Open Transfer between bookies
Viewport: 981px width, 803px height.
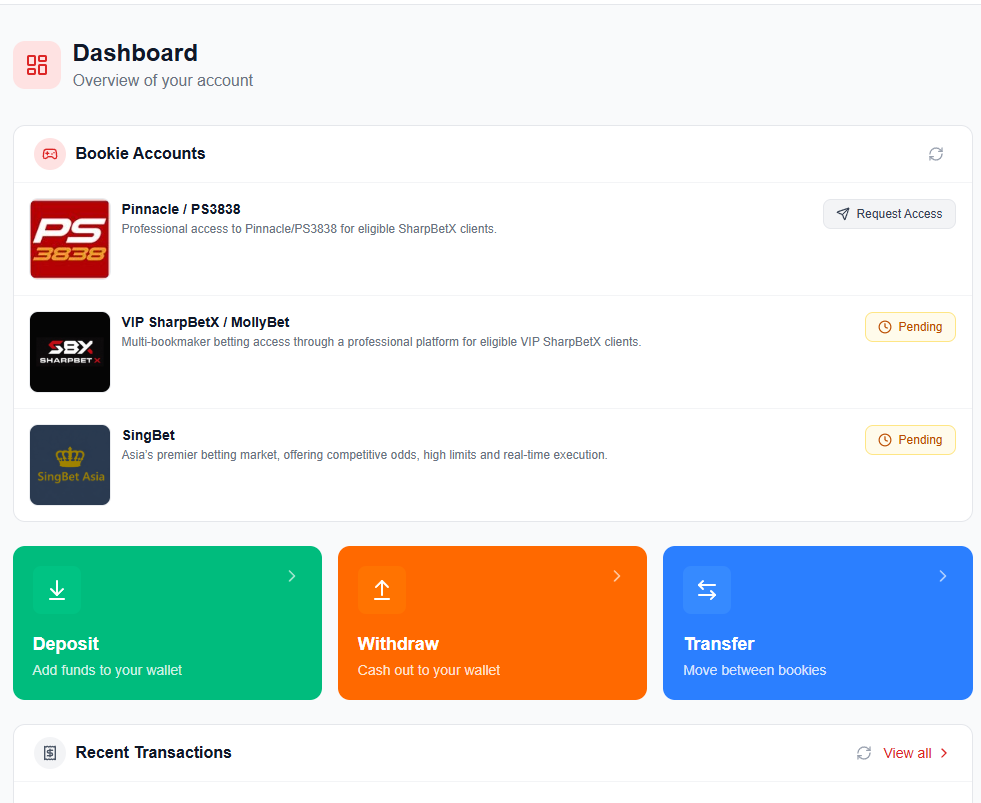point(818,623)
